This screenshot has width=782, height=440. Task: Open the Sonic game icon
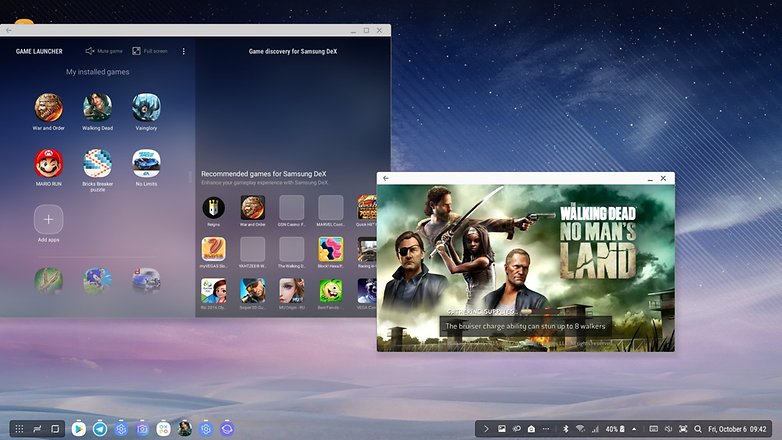[x=97, y=280]
